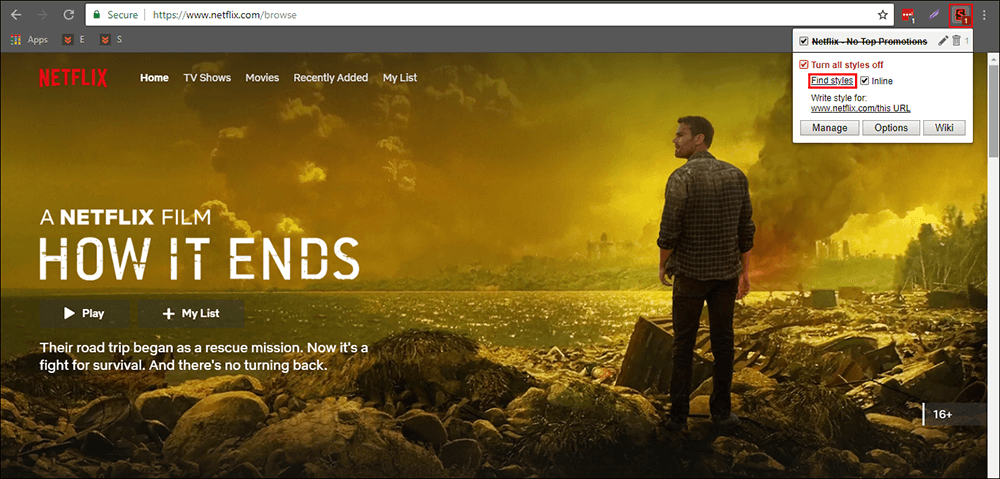1000x479 pixels.
Task: Open My List in Netflix navigation
Action: 400,78
